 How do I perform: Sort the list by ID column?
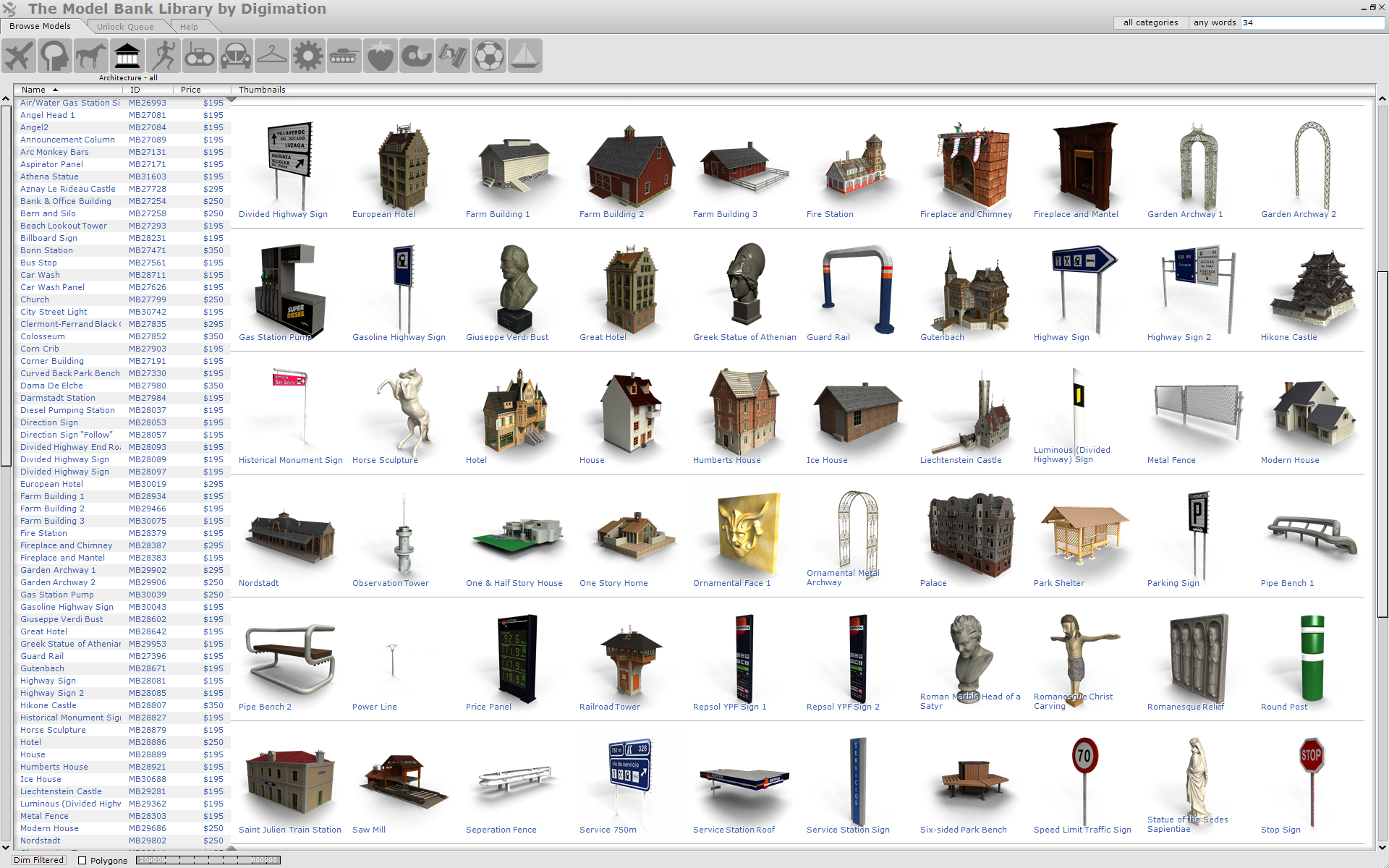[x=148, y=90]
